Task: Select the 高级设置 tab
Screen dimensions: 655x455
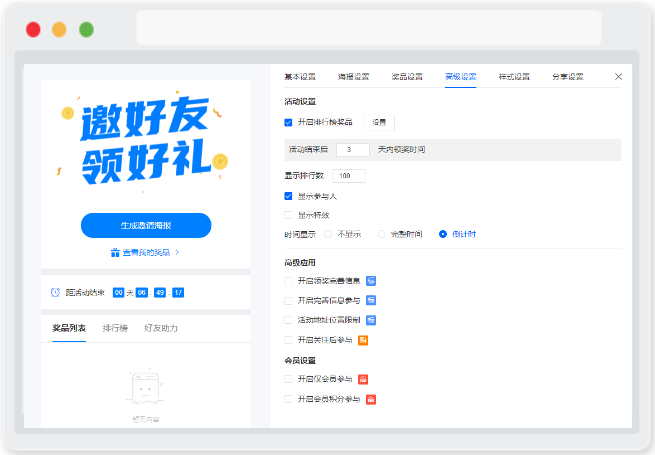Action: tap(460, 77)
